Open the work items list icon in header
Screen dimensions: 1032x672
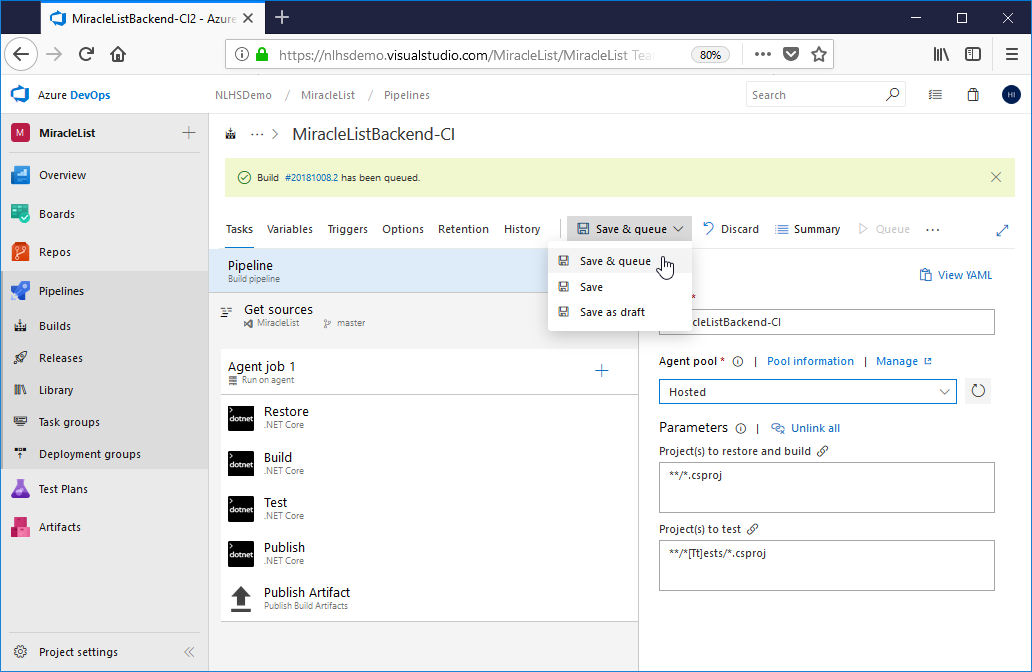click(x=935, y=95)
